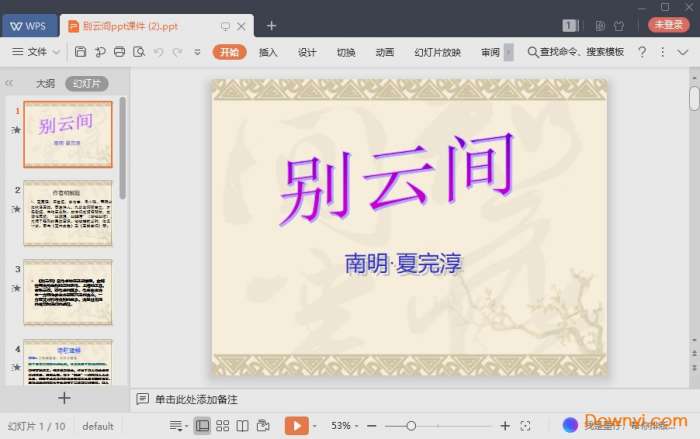Open the 53% zoom level dropdown
The width and height of the screenshot is (700, 439).
click(344, 426)
